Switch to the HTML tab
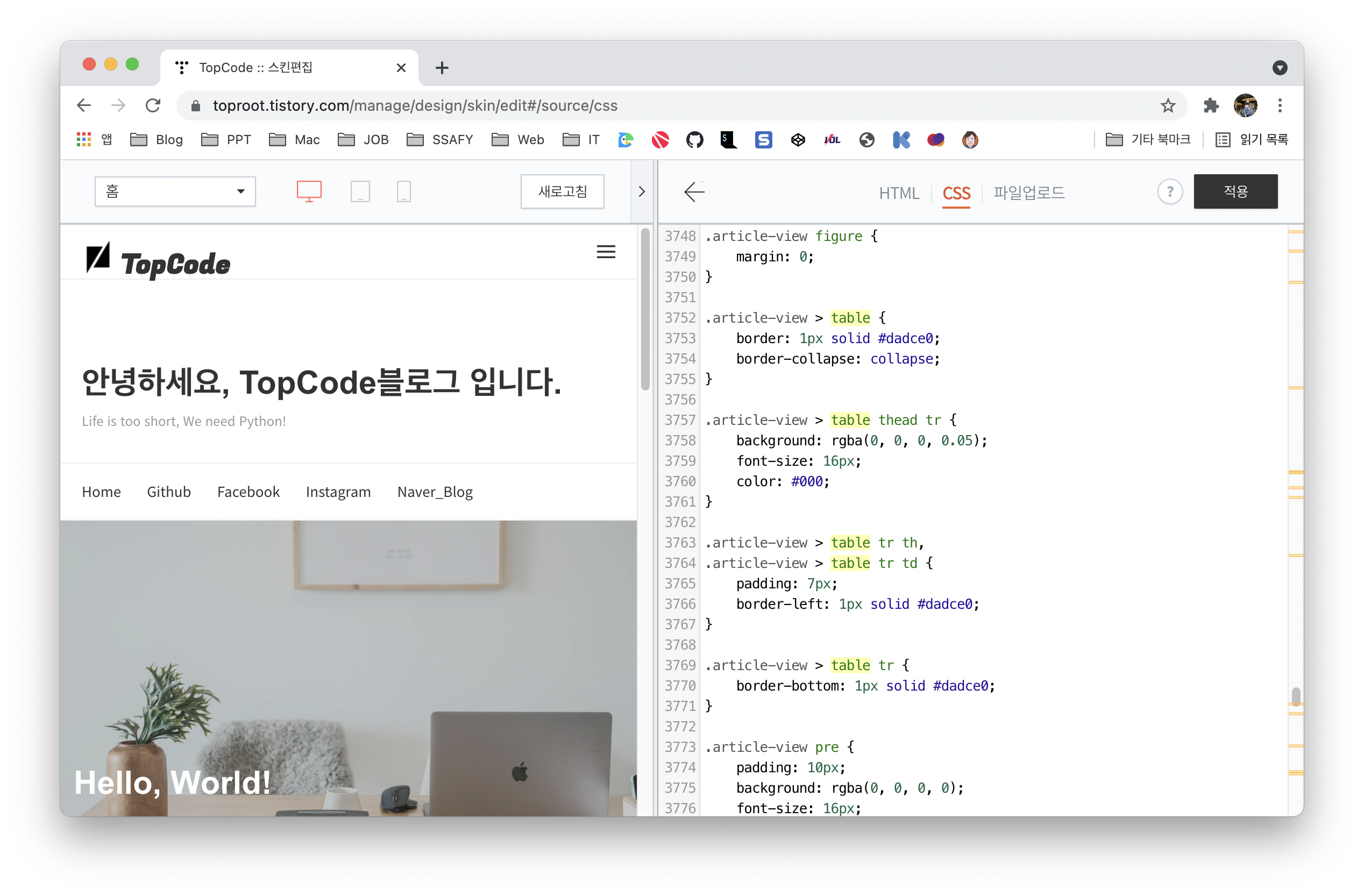1364x896 pixels. pos(899,193)
